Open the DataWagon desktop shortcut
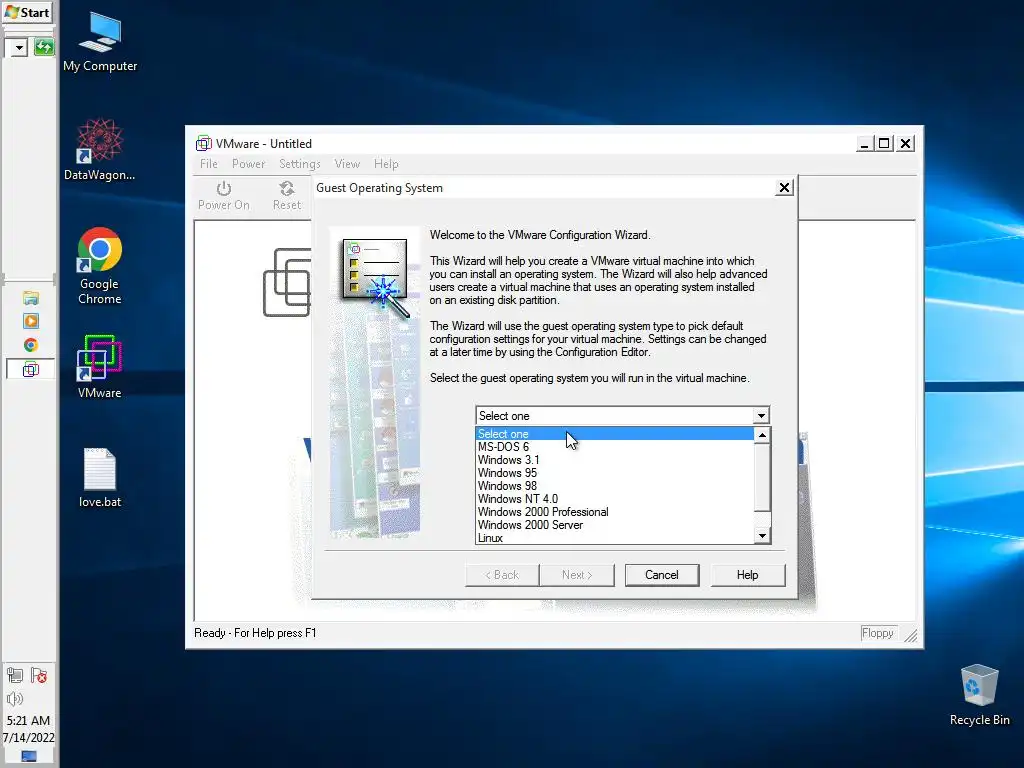This screenshot has height=768, width=1024. tap(100, 150)
